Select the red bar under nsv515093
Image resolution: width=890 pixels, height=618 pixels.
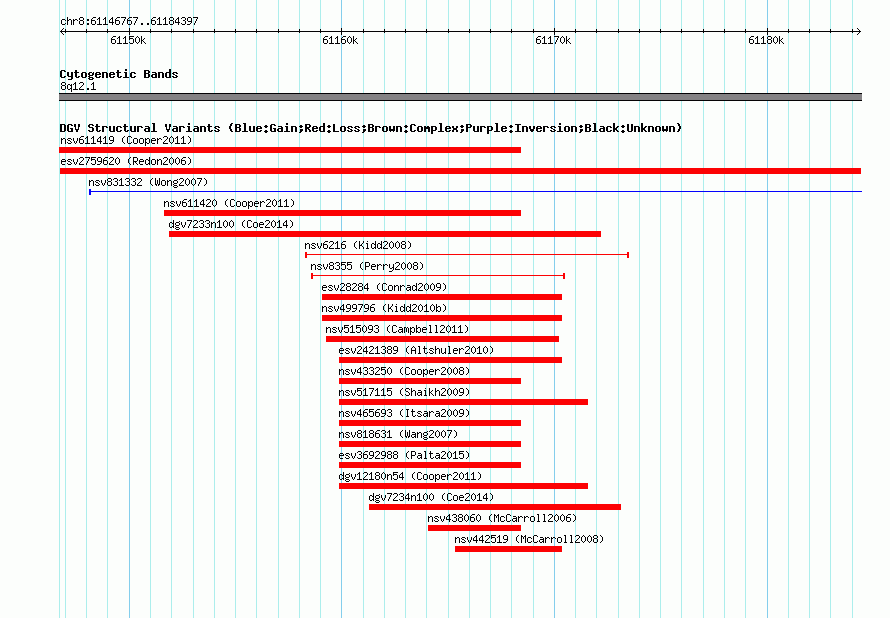coord(442,339)
